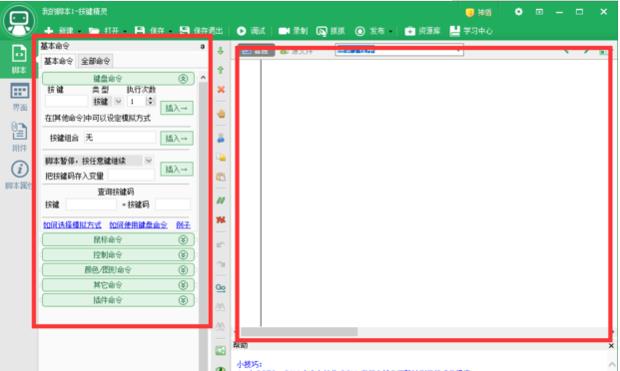Open the 打开 dropdown arrow

[125, 31]
